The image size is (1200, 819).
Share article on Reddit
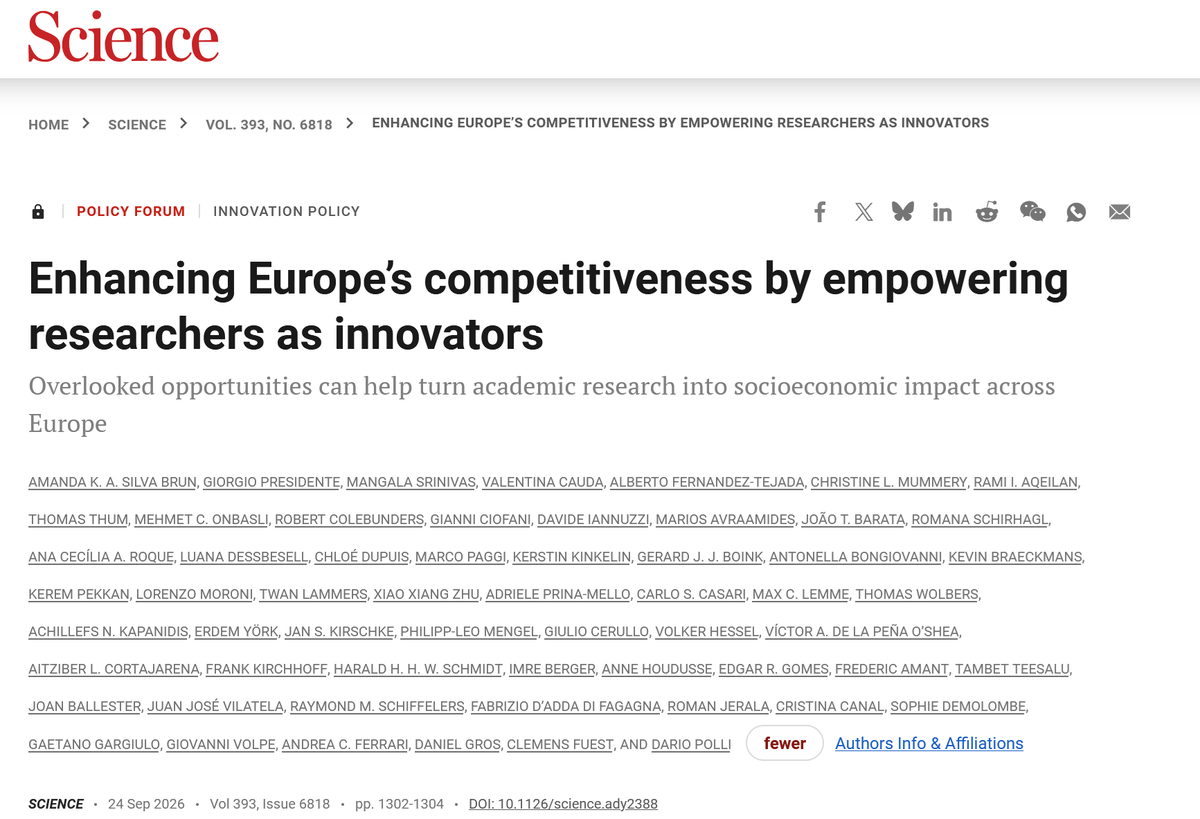pos(987,211)
